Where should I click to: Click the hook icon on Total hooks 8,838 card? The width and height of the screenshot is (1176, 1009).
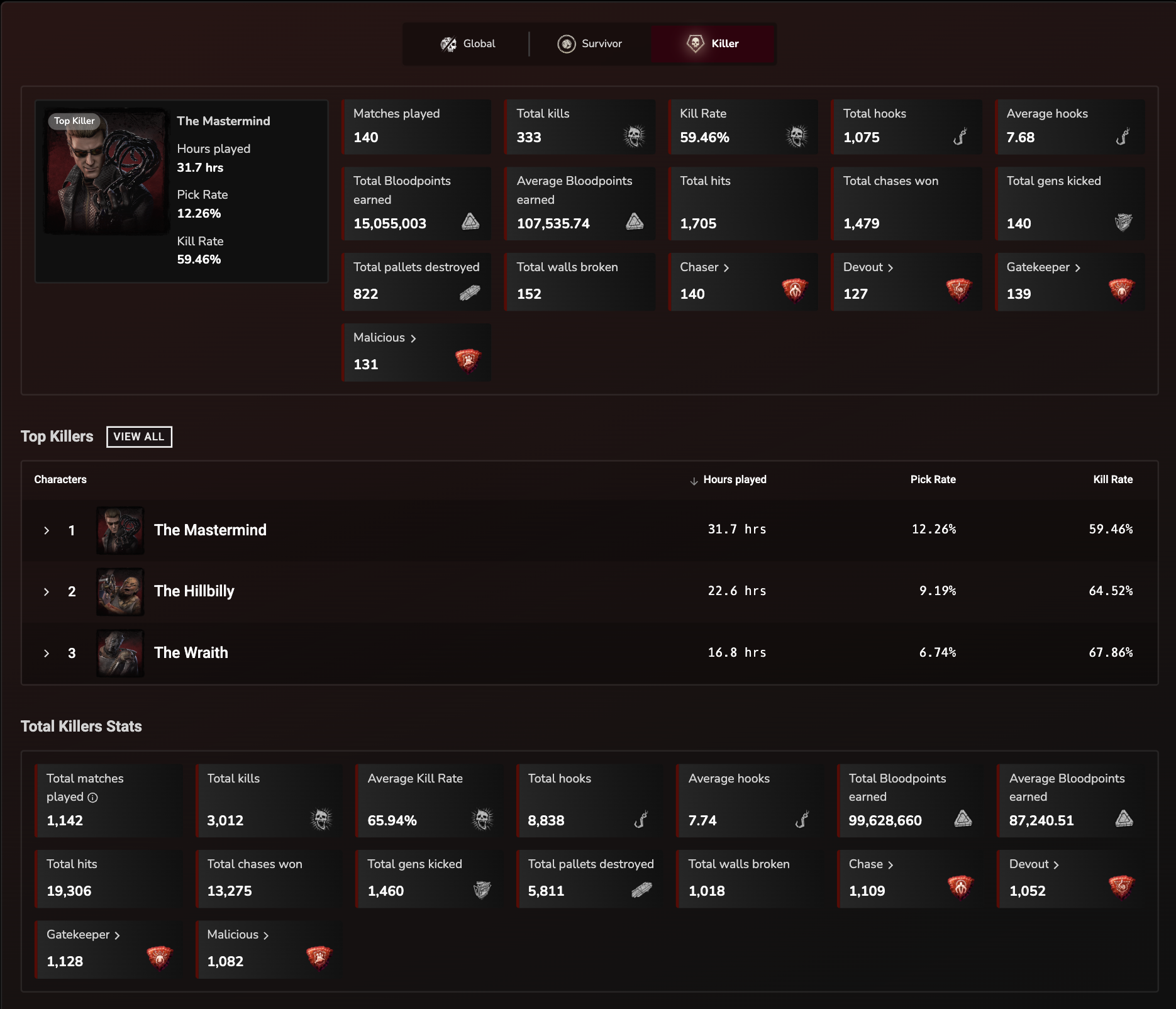coord(641,819)
